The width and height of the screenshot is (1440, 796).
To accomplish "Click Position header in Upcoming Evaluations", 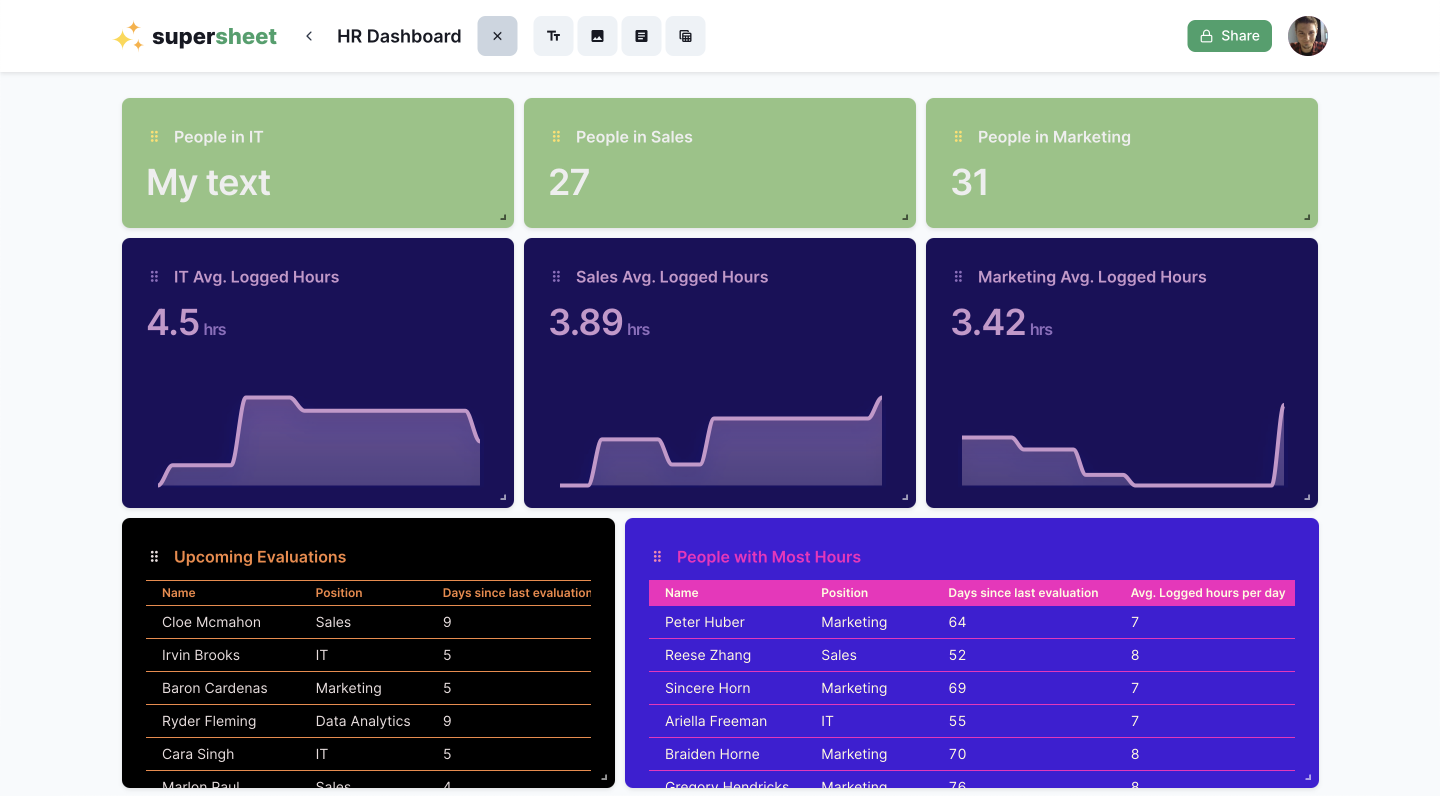I will (x=339, y=593).
